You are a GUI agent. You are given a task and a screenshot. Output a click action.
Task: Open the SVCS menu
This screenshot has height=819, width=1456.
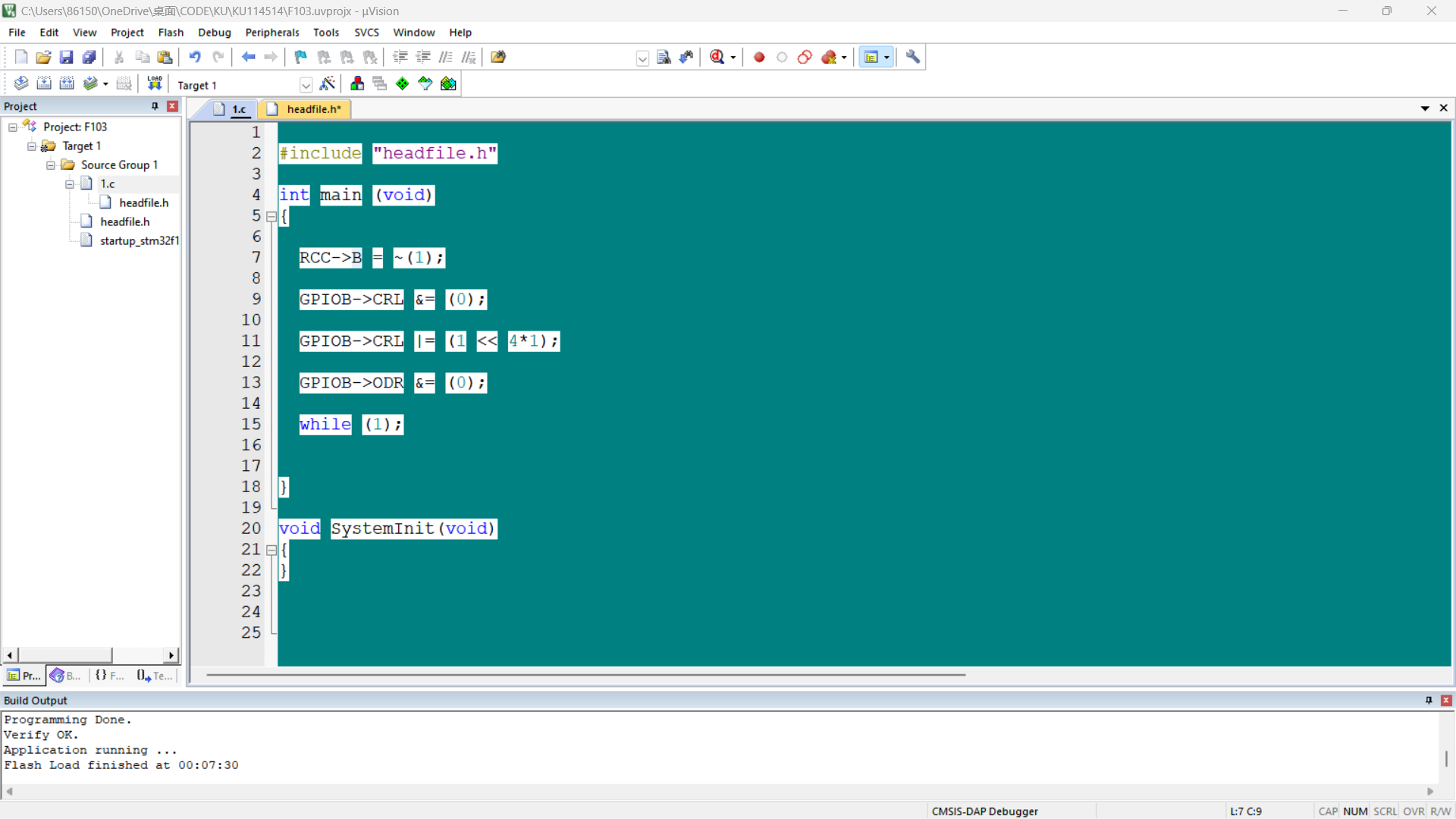366,33
